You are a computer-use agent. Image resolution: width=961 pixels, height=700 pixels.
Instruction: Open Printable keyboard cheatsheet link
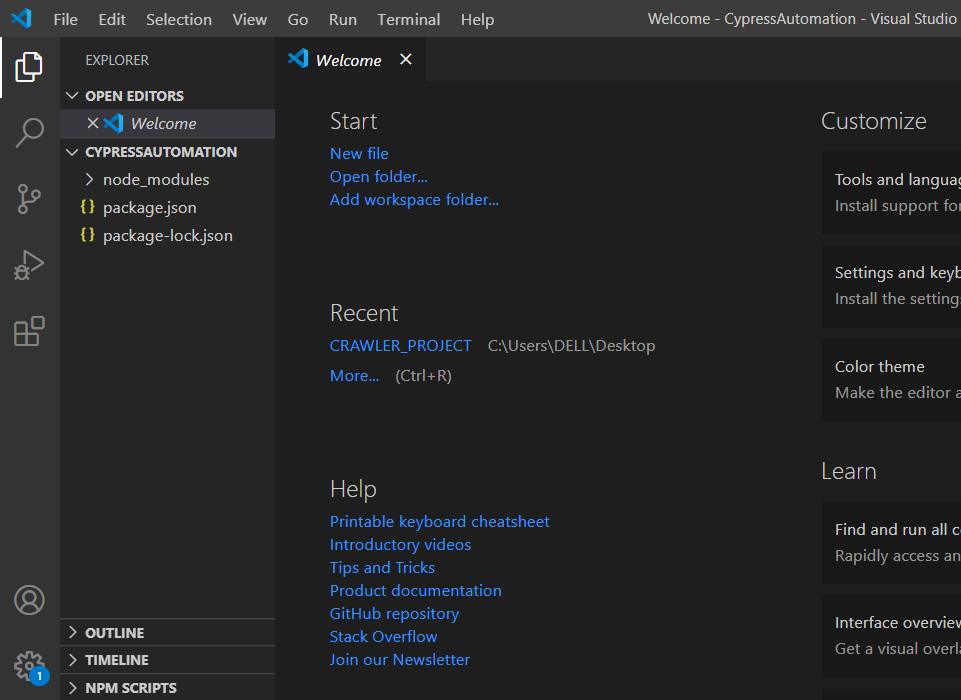439,522
